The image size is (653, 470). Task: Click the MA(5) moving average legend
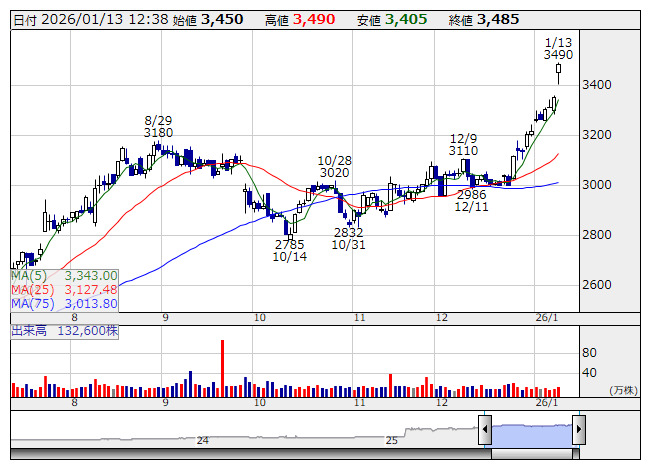[64, 275]
